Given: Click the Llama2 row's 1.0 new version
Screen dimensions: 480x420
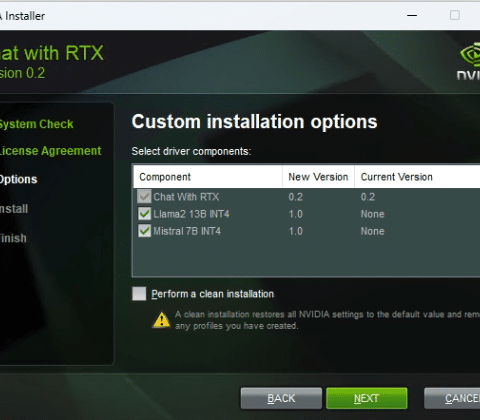Looking at the screenshot, I should pyautogui.click(x=296, y=214).
